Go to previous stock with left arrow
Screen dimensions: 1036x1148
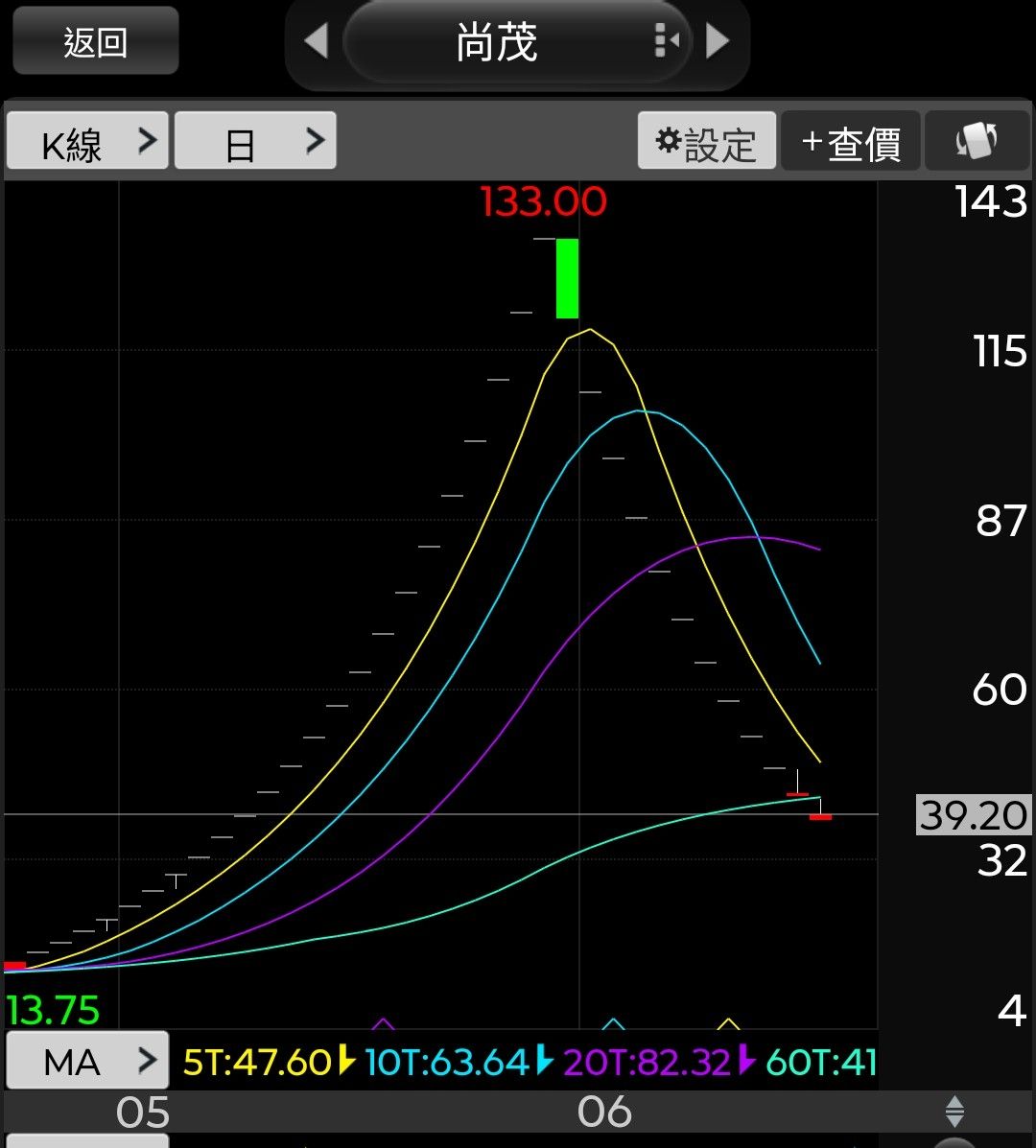pos(317,40)
